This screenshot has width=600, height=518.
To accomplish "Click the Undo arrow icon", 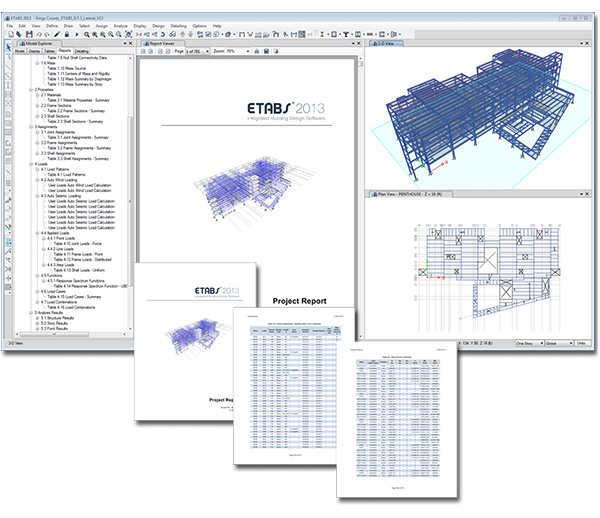I will [x=39, y=34].
